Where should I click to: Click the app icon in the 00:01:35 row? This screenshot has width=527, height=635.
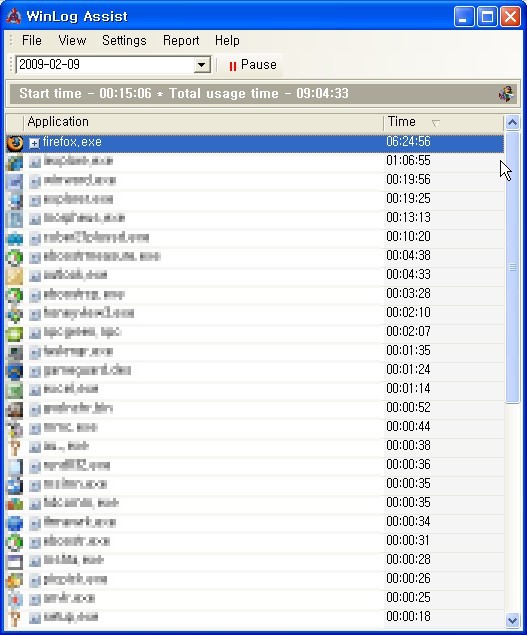(x=15, y=352)
